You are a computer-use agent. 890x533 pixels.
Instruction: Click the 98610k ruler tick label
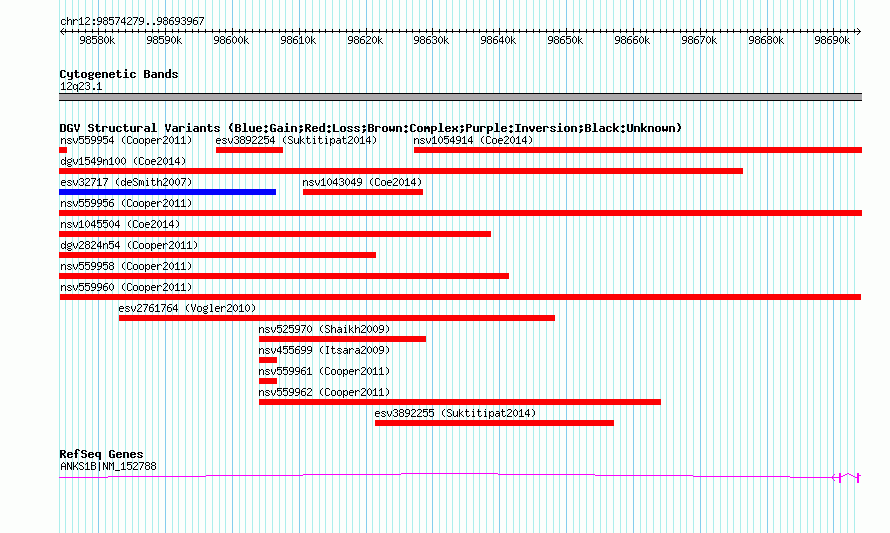298,40
